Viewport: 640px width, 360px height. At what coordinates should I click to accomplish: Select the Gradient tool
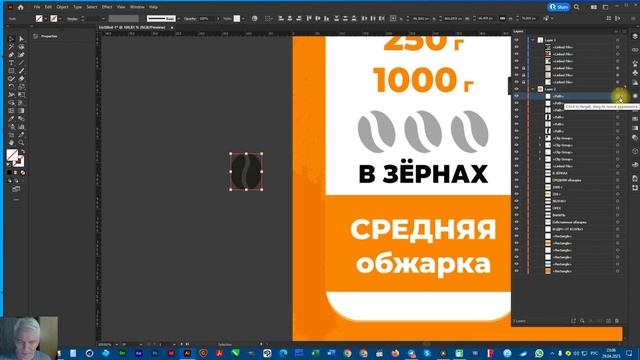[21, 111]
